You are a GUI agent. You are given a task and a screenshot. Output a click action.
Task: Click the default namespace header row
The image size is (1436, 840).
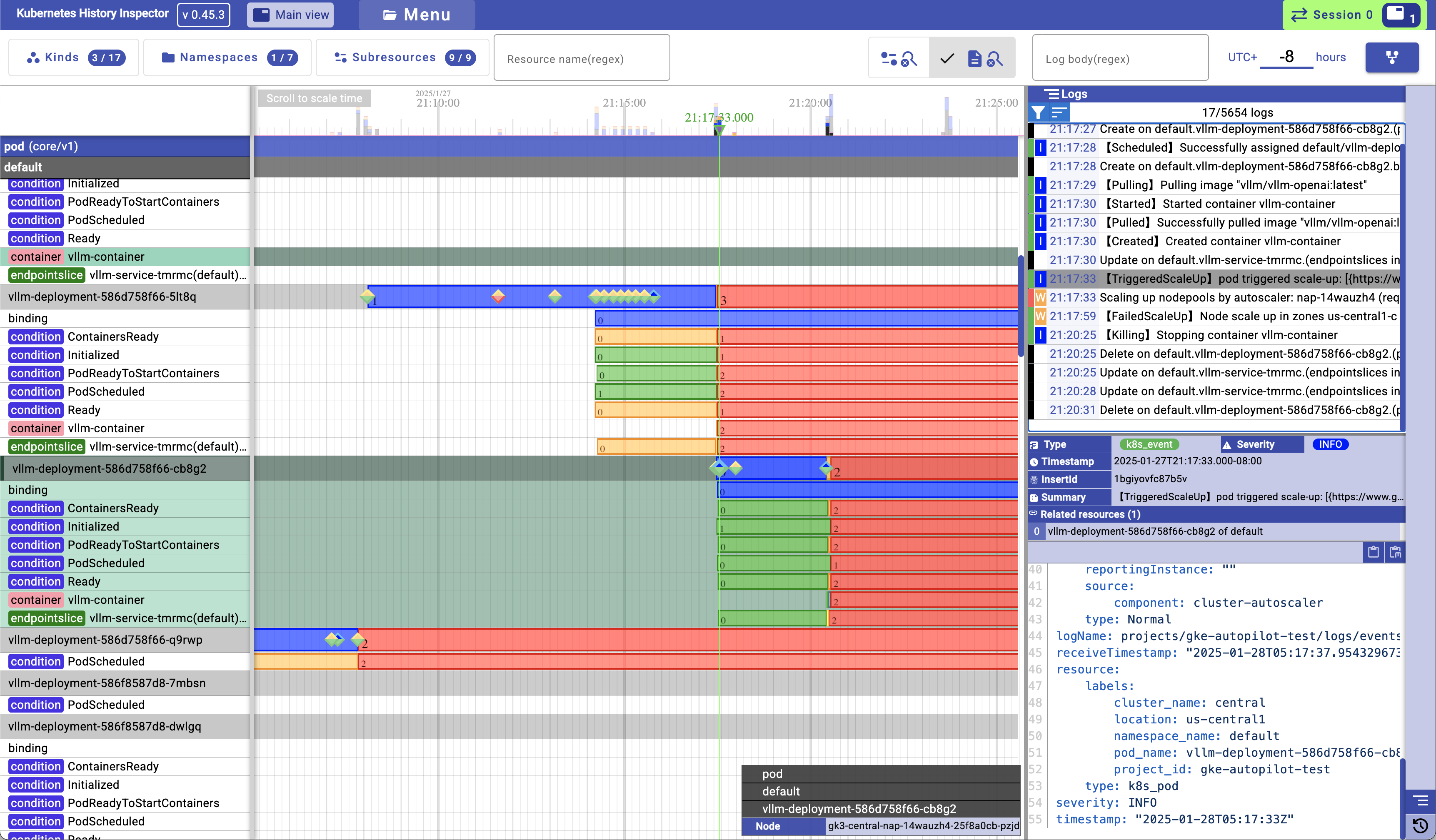125,167
